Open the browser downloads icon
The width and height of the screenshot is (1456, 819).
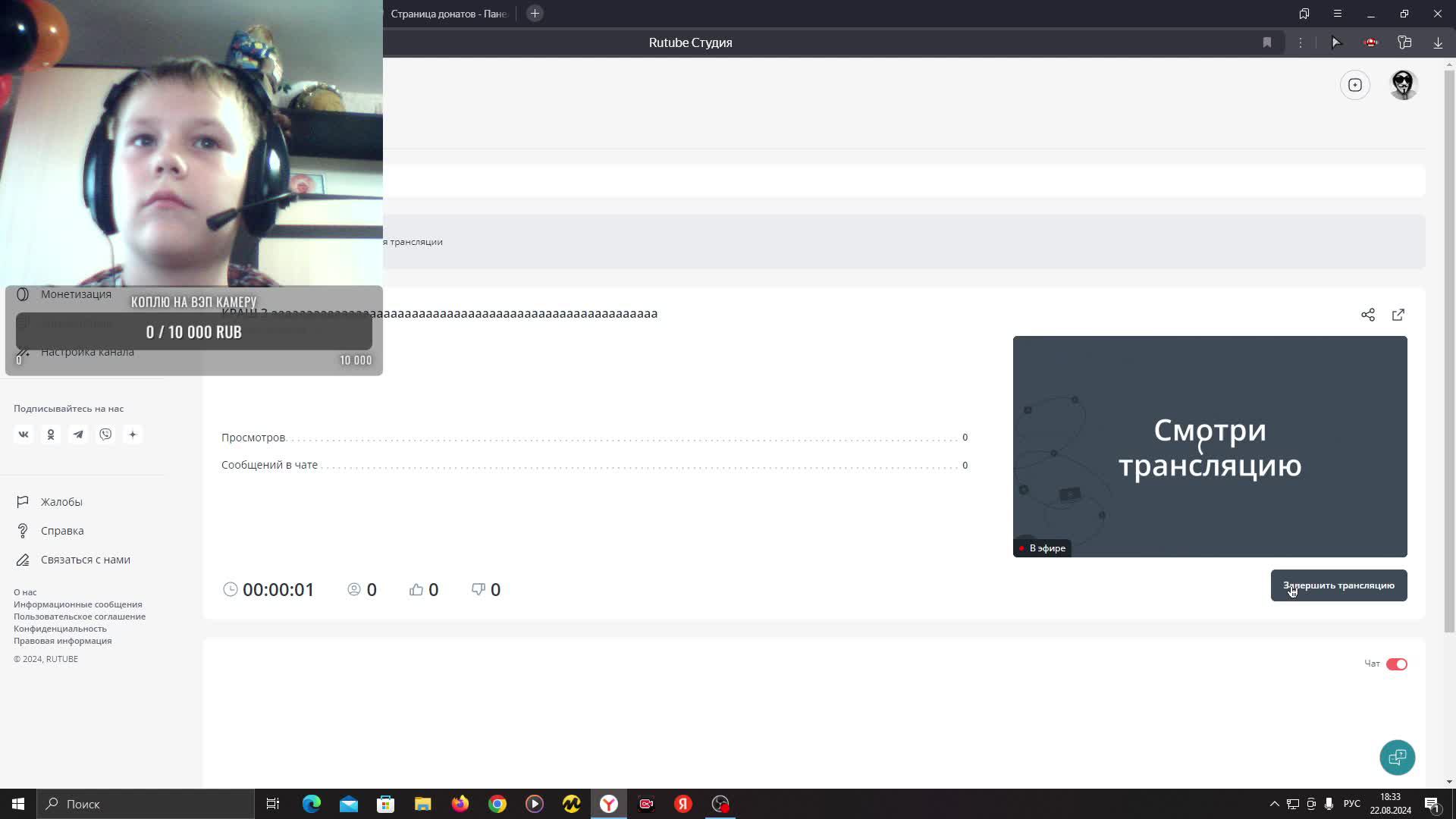click(x=1438, y=42)
